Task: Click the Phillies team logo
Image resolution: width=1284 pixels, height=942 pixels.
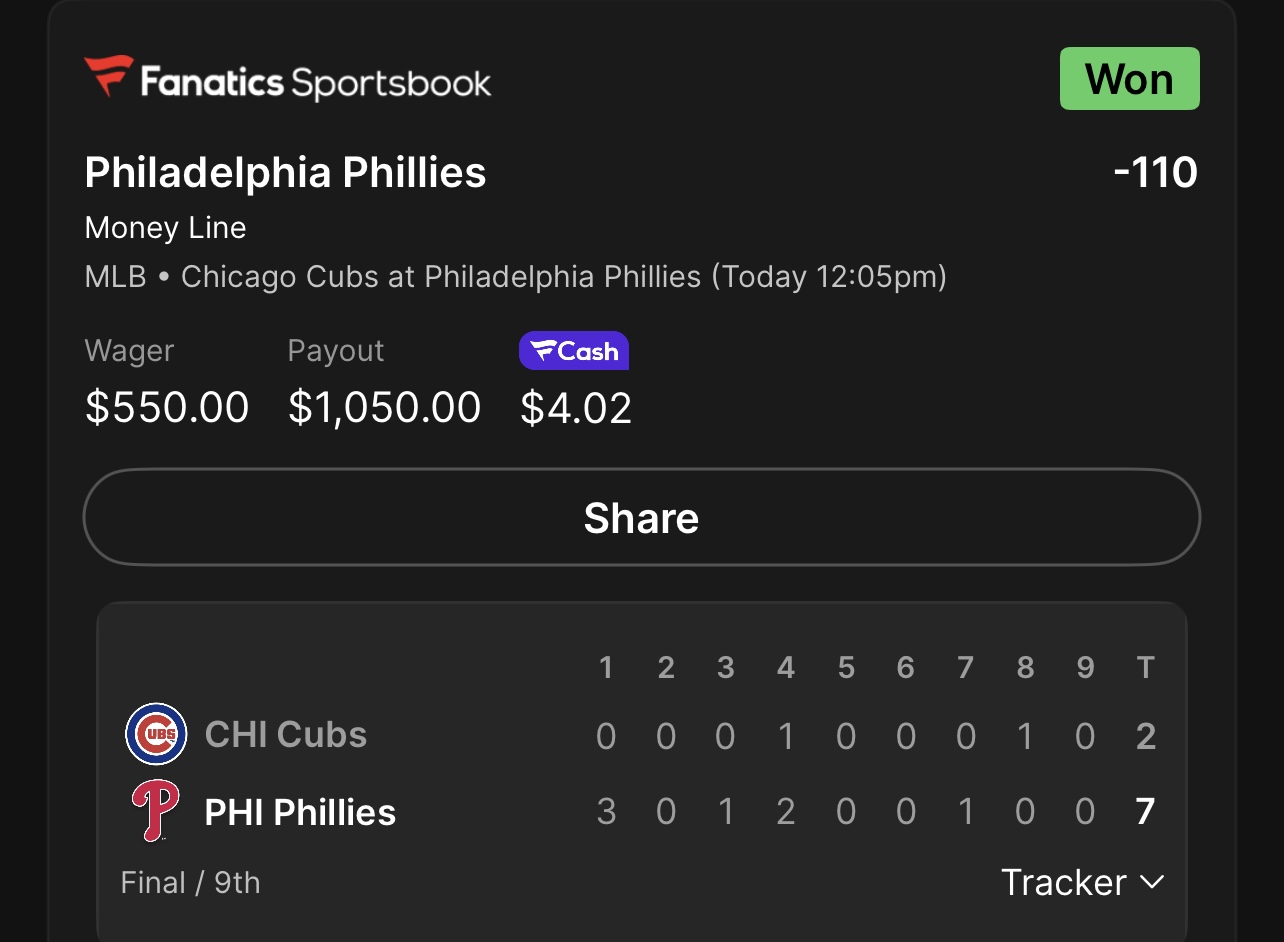Action: point(156,811)
